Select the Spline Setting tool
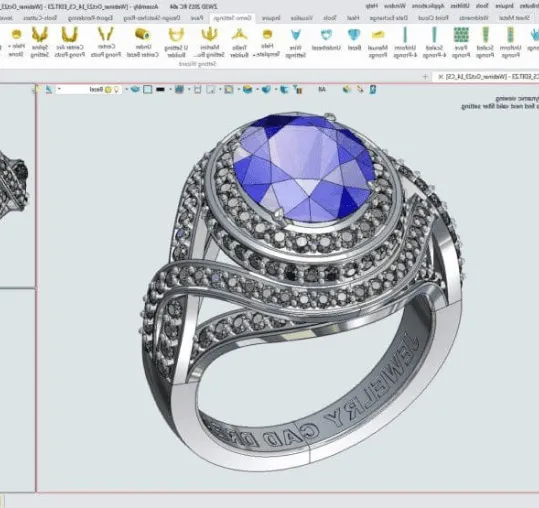This screenshot has height=508, width=539. coord(40,43)
